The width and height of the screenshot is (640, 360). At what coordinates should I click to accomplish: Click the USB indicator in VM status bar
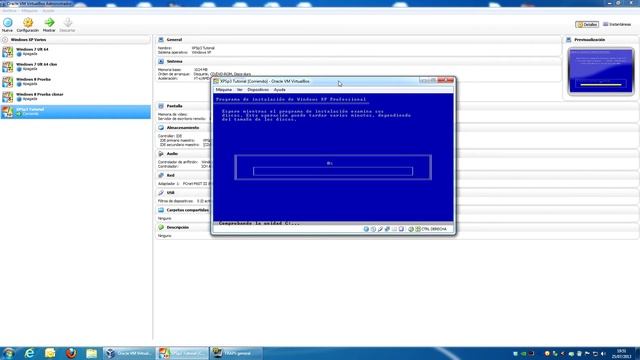(380, 229)
